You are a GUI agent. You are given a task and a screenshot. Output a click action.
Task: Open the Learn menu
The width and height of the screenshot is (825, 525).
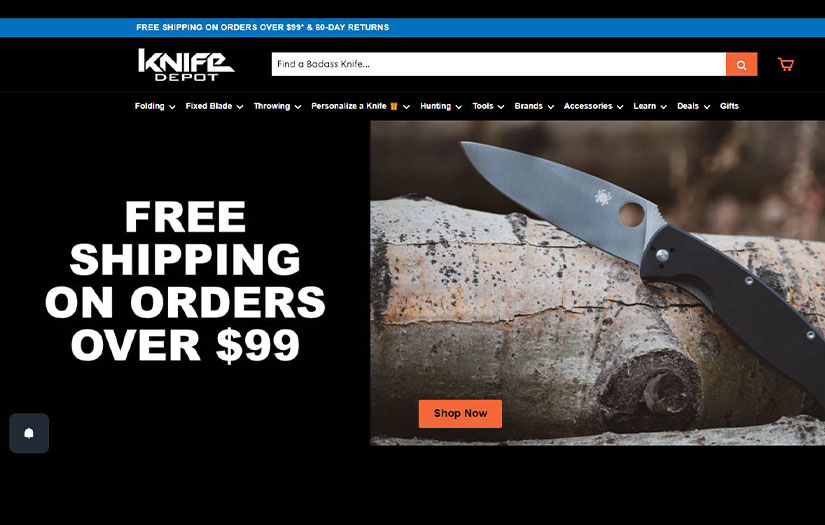pos(650,106)
